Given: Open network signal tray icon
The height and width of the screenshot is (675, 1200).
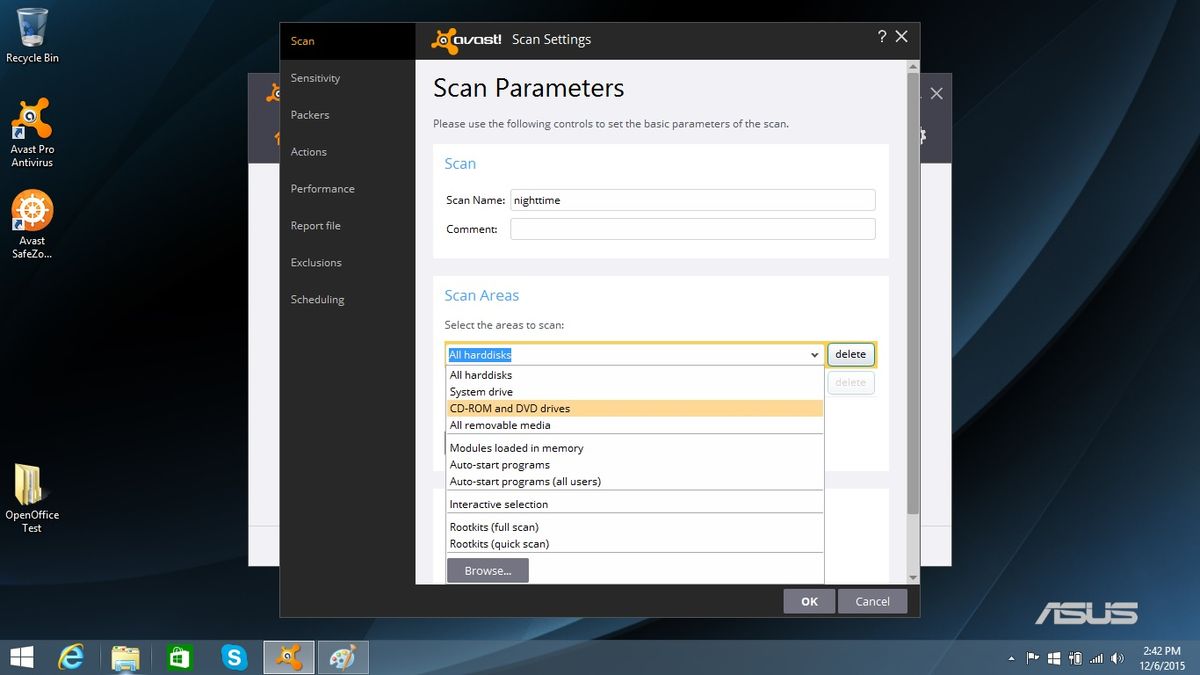Looking at the screenshot, I should click(1096, 658).
